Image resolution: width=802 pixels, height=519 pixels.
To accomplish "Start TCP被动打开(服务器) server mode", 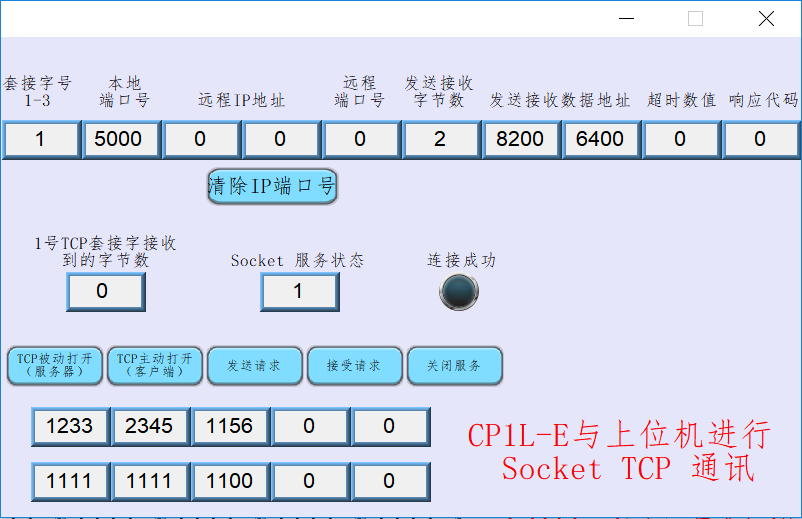I will coord(54,366).
